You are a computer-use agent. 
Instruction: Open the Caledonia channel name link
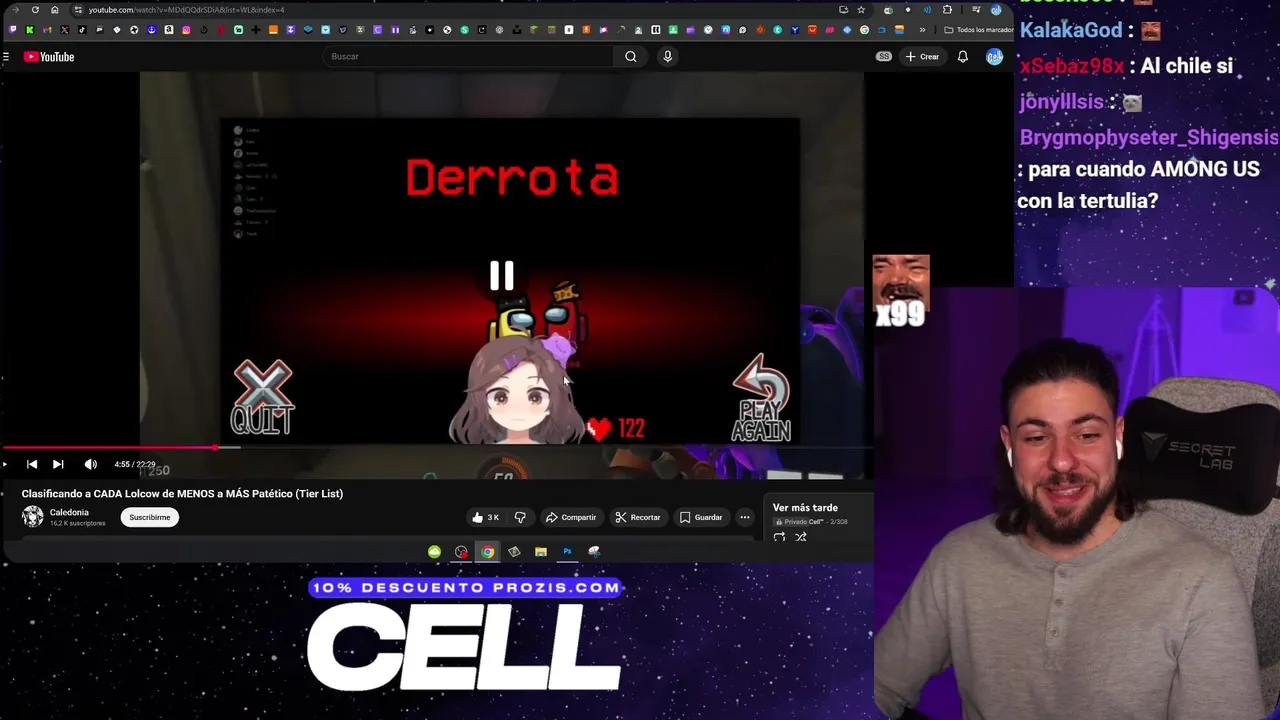tap(69, 512)
